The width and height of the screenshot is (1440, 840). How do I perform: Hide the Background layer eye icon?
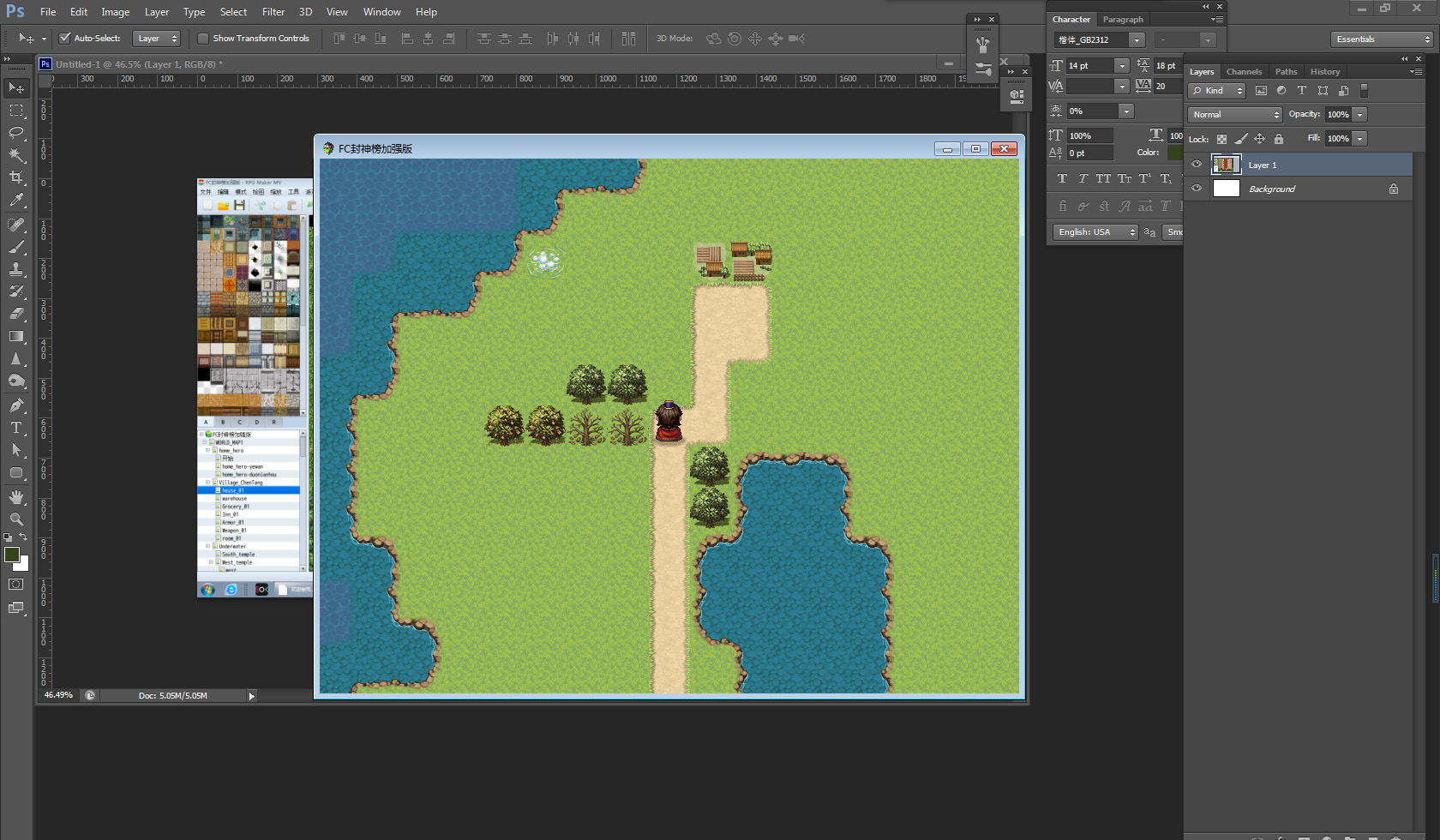(x=1197, y=189)
